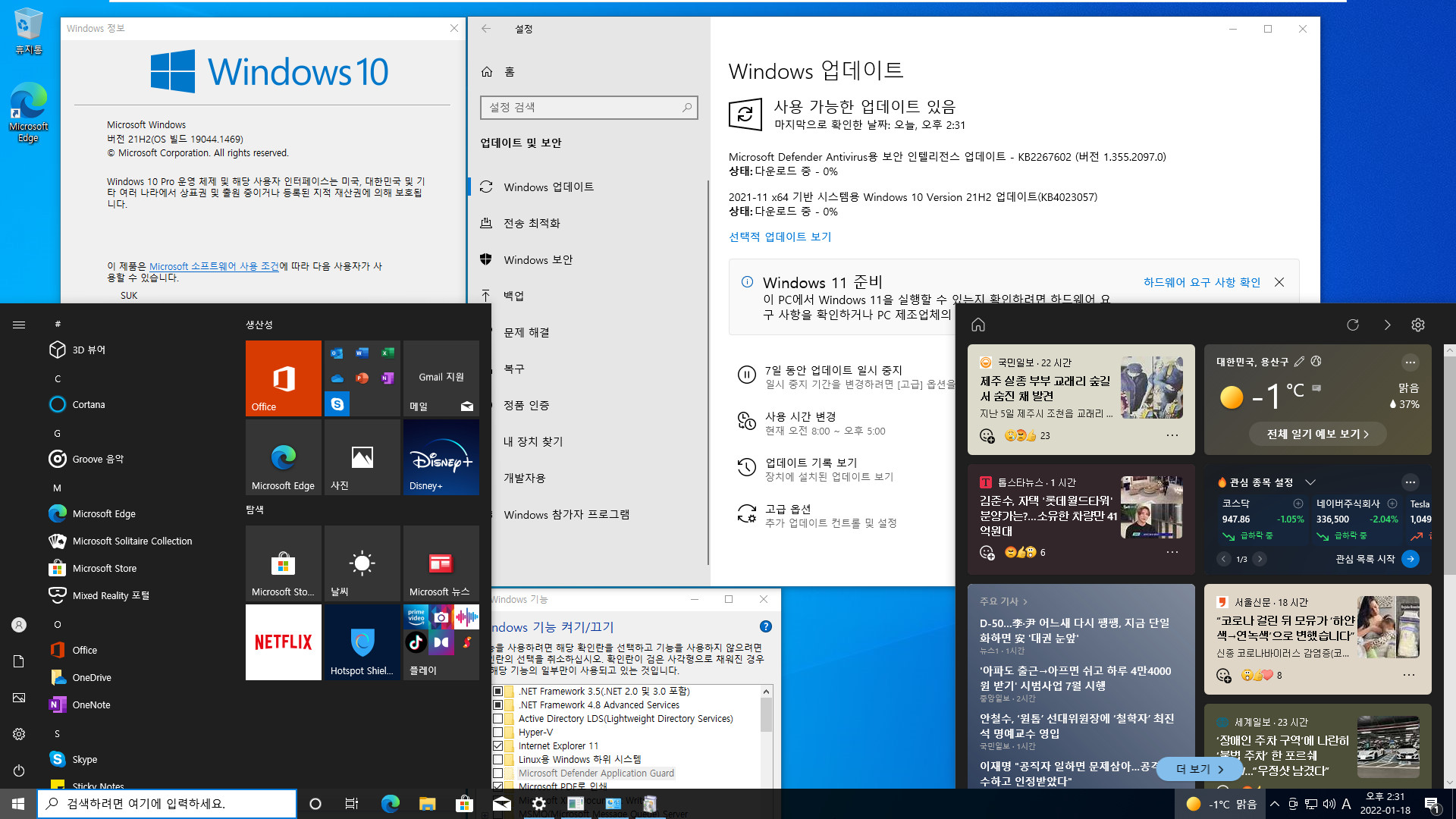Click the 설정 검색 input field
Screen dimensions: 1456x819
tap(588, 108)
